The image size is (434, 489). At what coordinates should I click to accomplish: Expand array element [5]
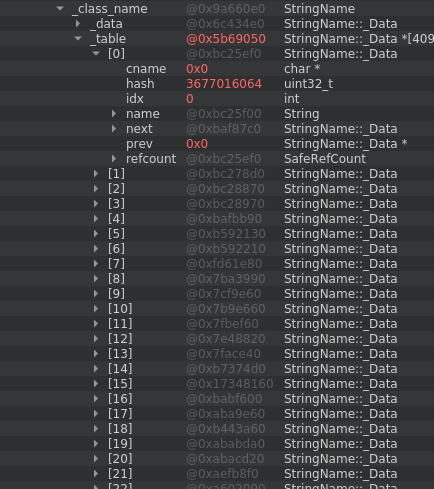[96, 234]
